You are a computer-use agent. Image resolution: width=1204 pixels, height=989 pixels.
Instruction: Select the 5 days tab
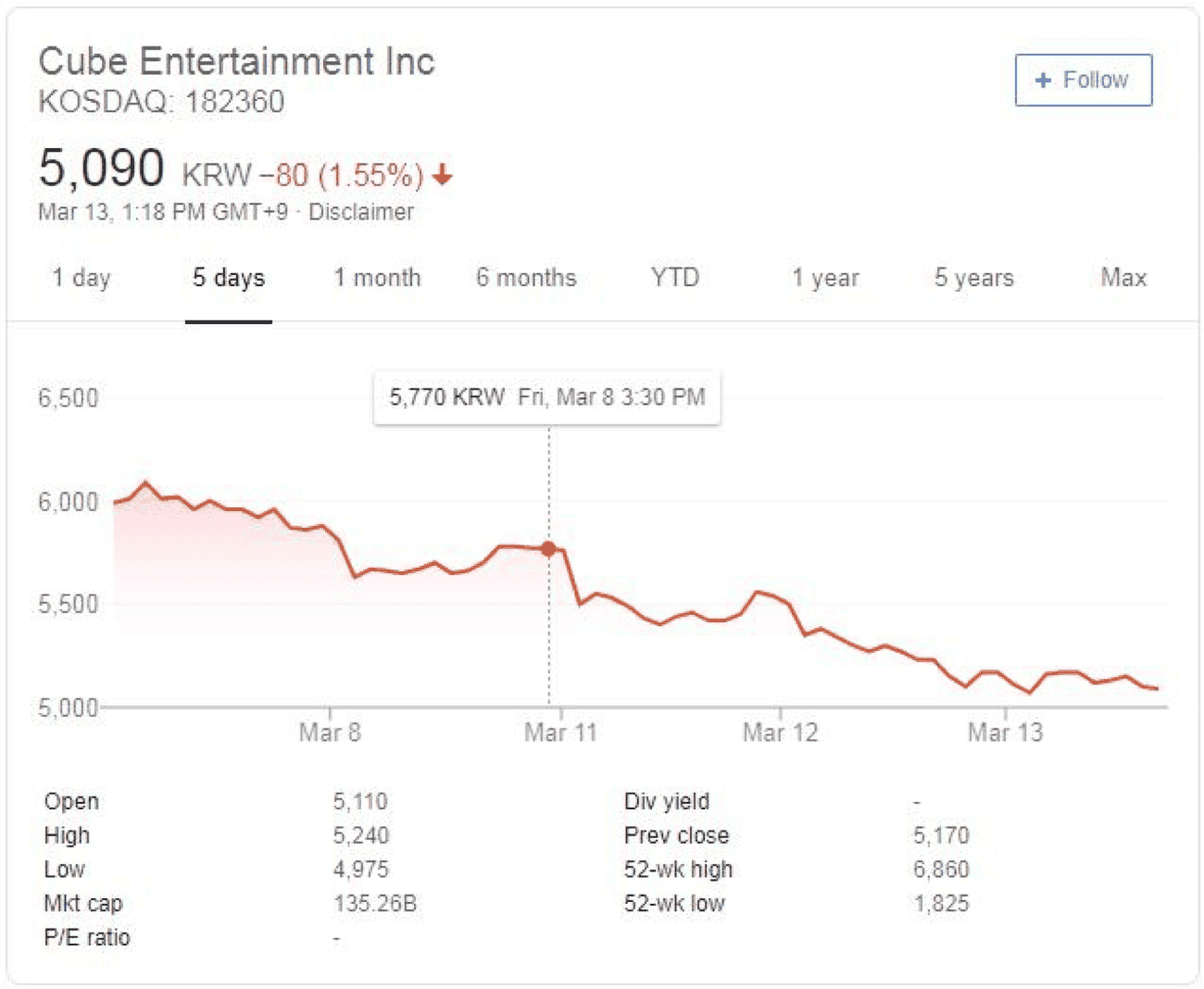click(x=229, y=278)
